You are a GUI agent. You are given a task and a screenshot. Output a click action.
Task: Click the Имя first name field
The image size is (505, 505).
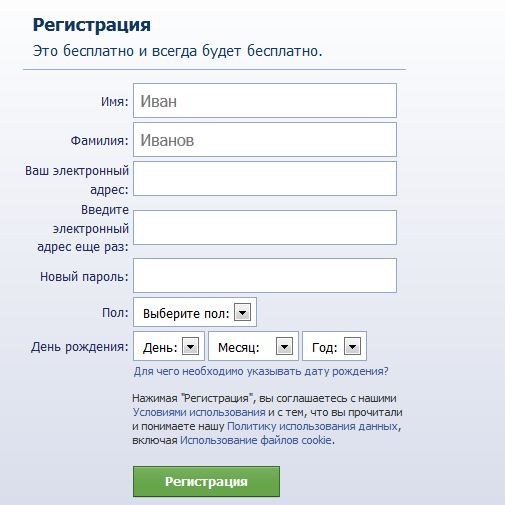pos(265,101)
